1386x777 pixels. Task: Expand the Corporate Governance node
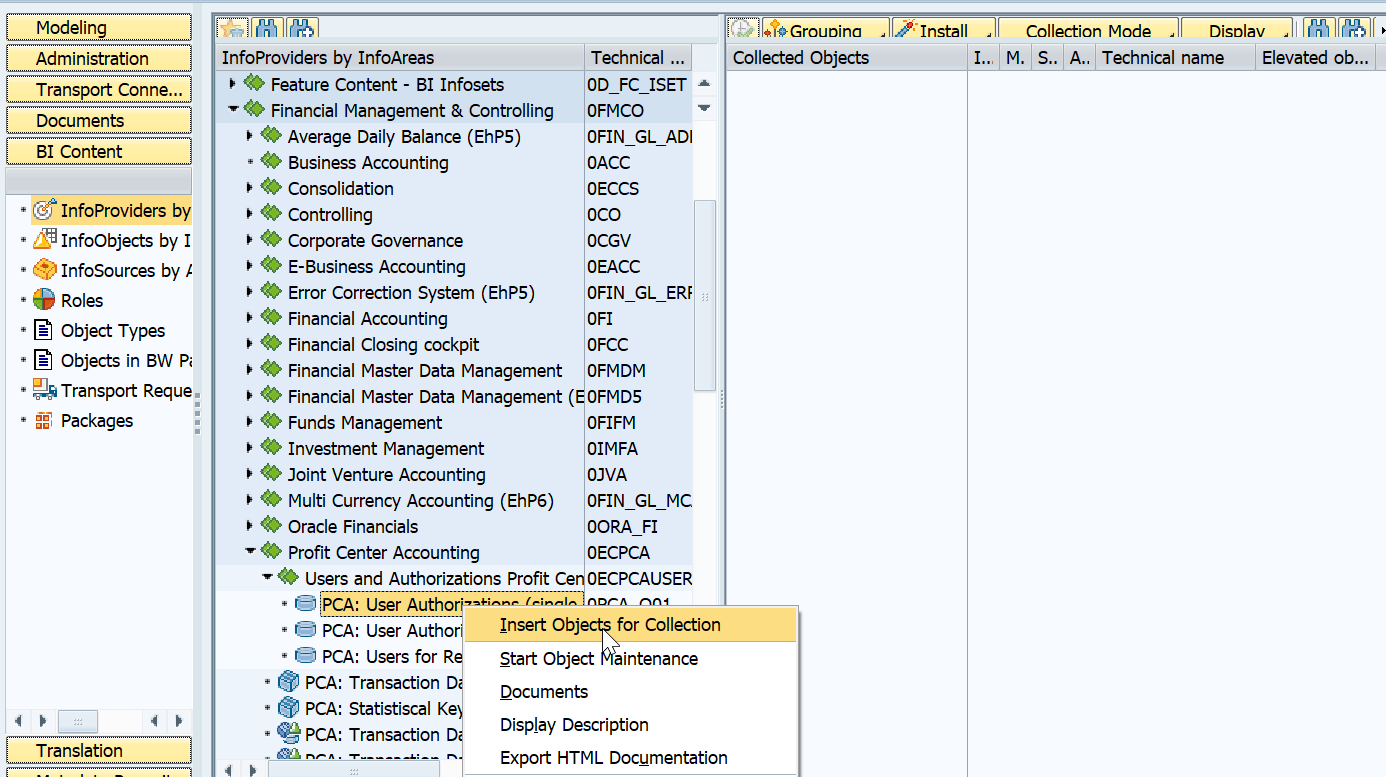[250, 240]
